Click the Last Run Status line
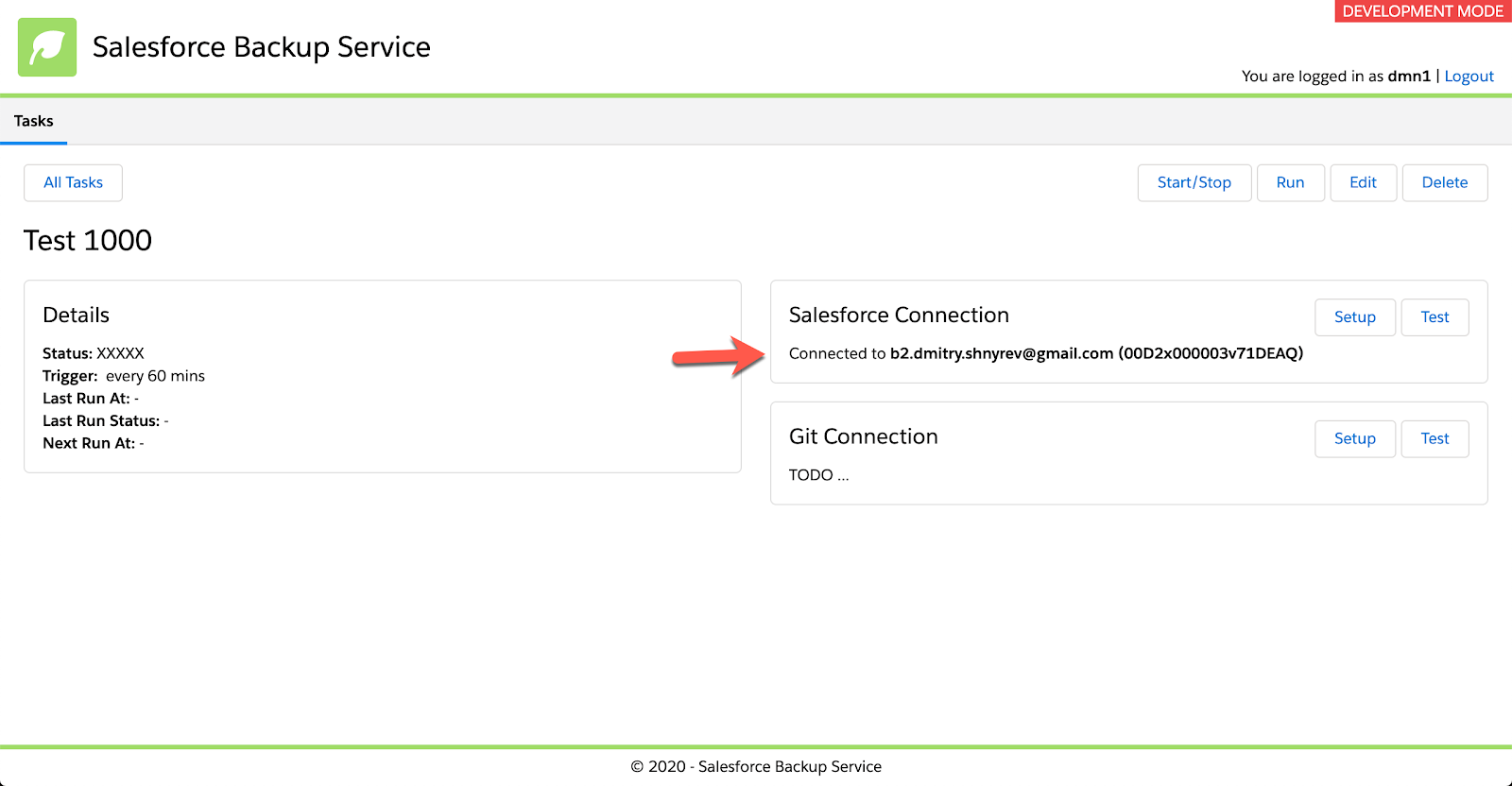This screenshot has height=786, width=1512. point(106,421)
